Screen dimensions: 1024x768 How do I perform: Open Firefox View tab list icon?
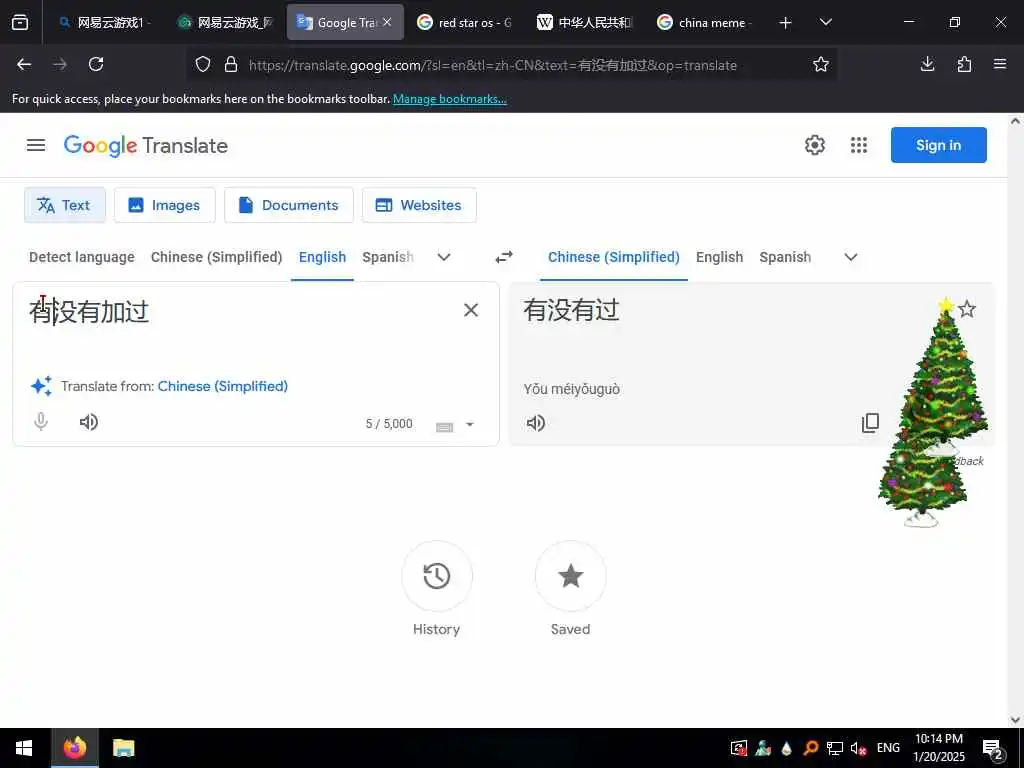(20, 23)
